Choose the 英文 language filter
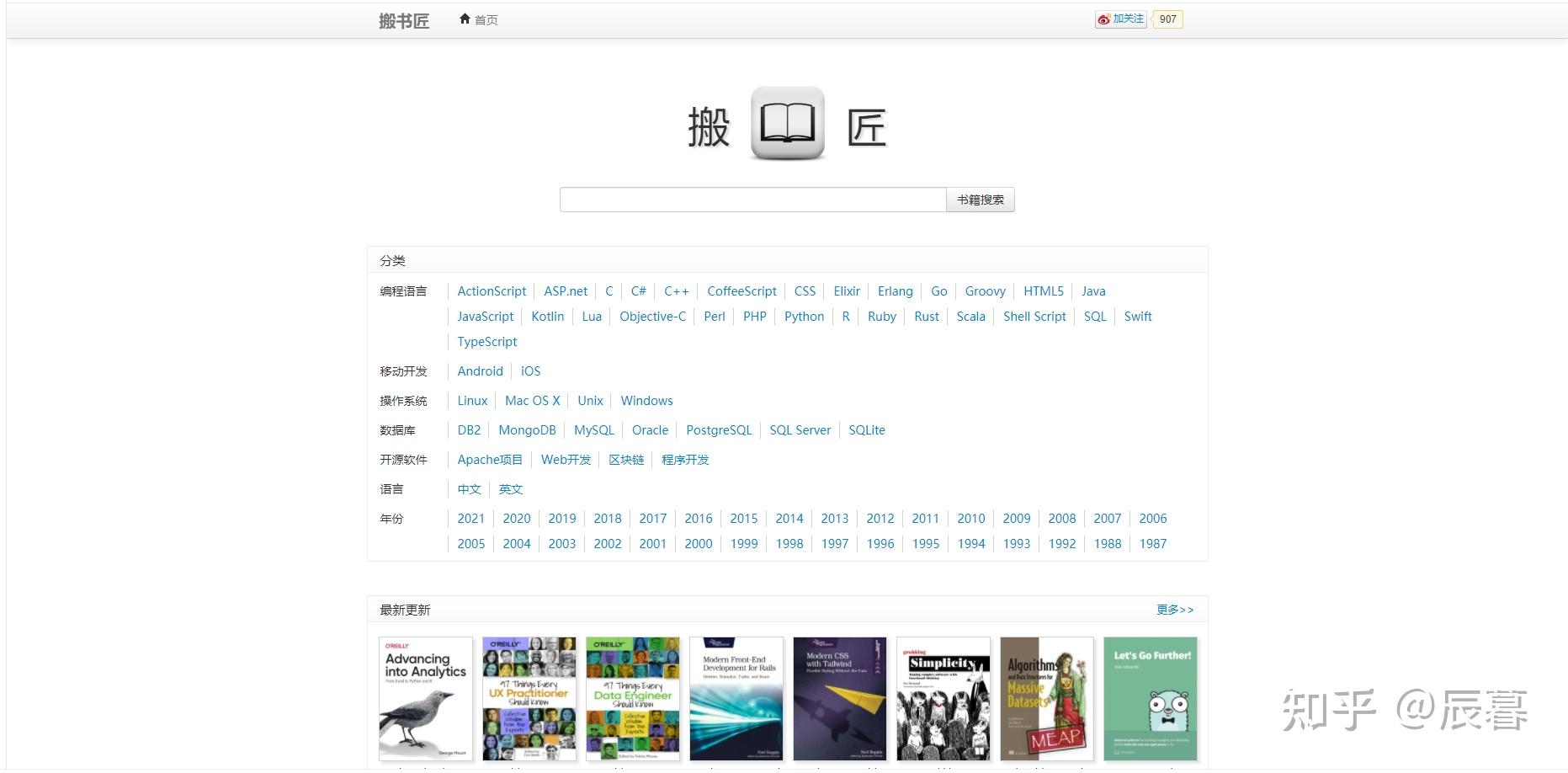This screenshot has width=1568, height=773. [x=510, y=488]
